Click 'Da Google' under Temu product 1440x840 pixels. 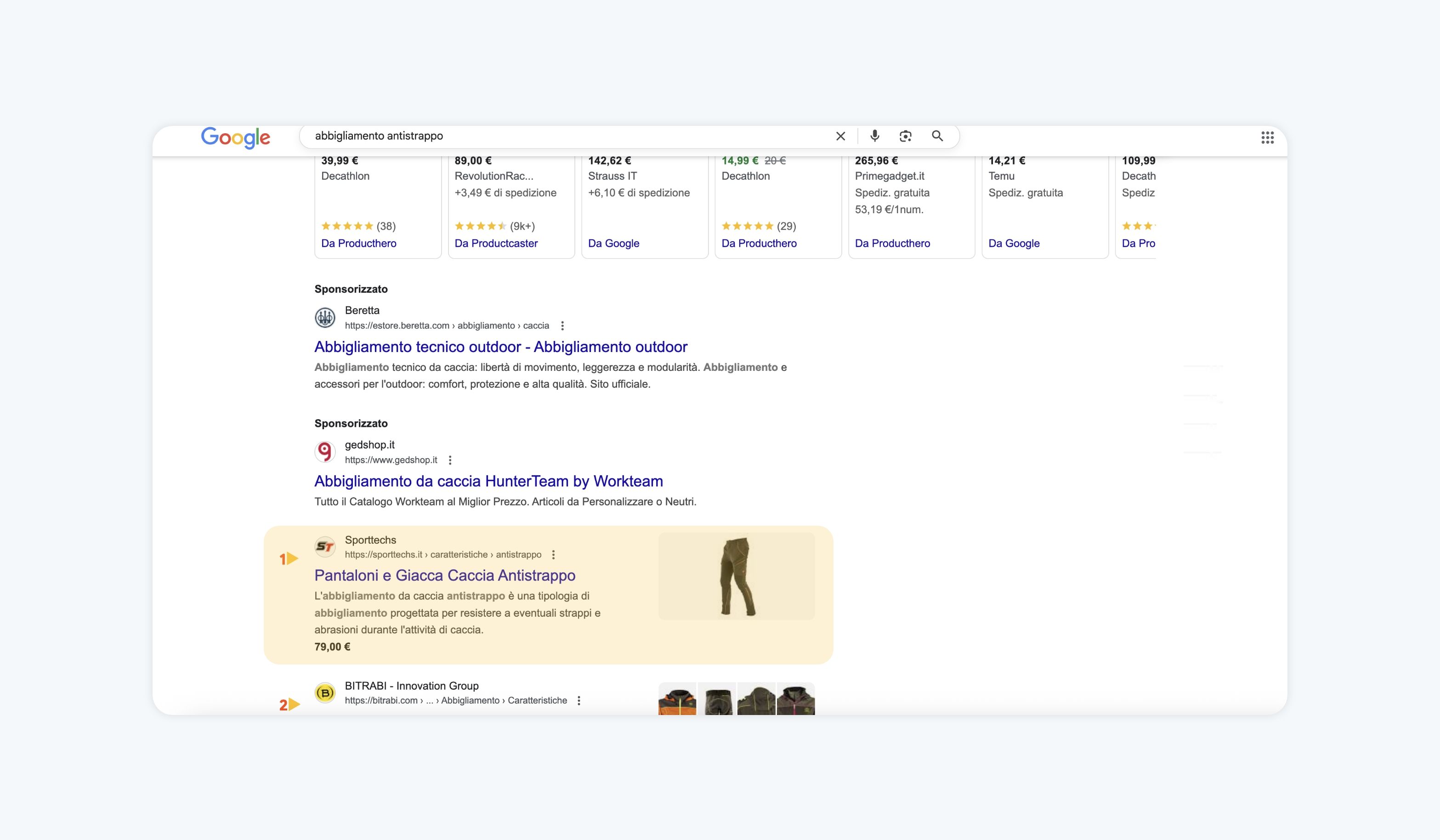(x=1014, y=244)
